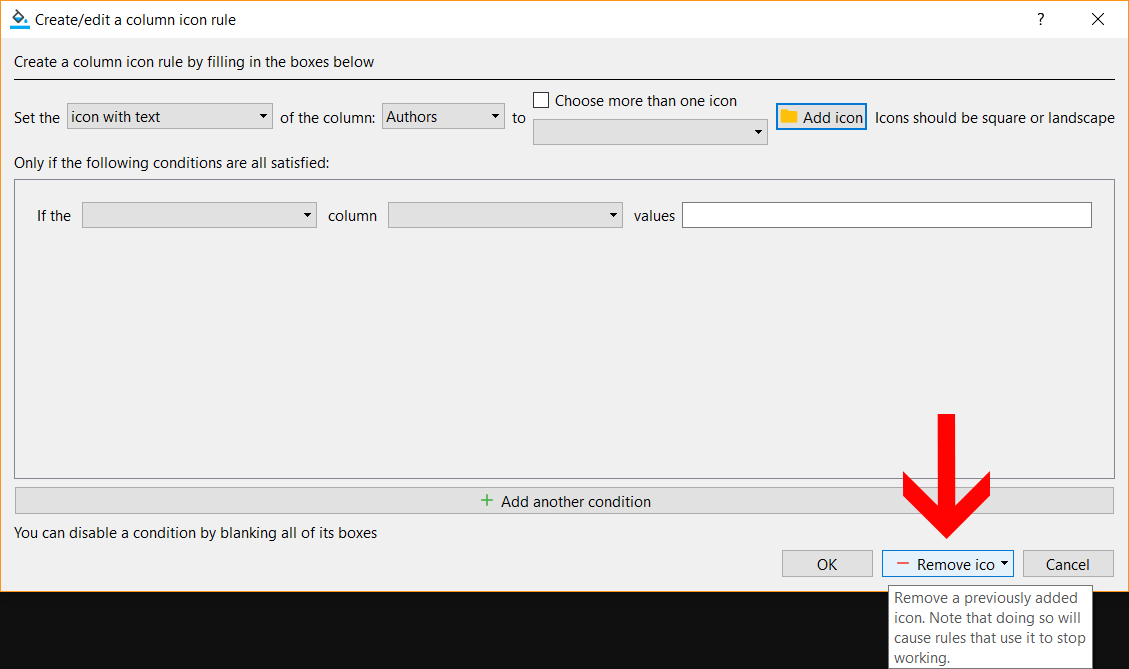Click 'You can disable a condition' hint text
The image size is (1129, 669).
(x=195, y=533)
